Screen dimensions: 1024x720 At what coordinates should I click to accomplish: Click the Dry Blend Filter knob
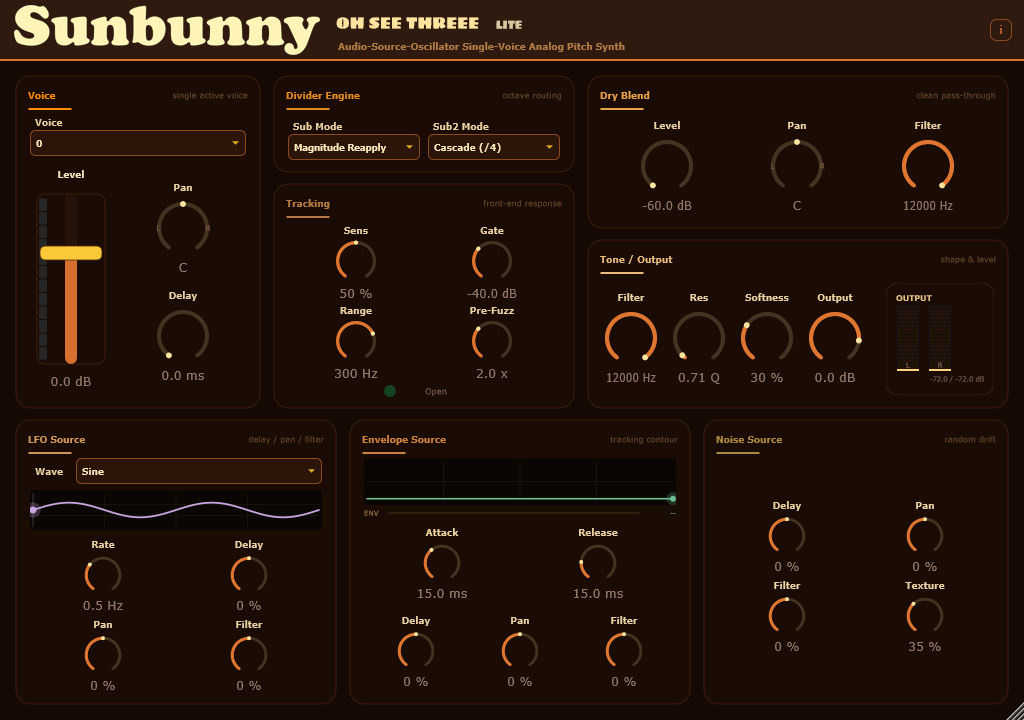[x=928, y=166]
